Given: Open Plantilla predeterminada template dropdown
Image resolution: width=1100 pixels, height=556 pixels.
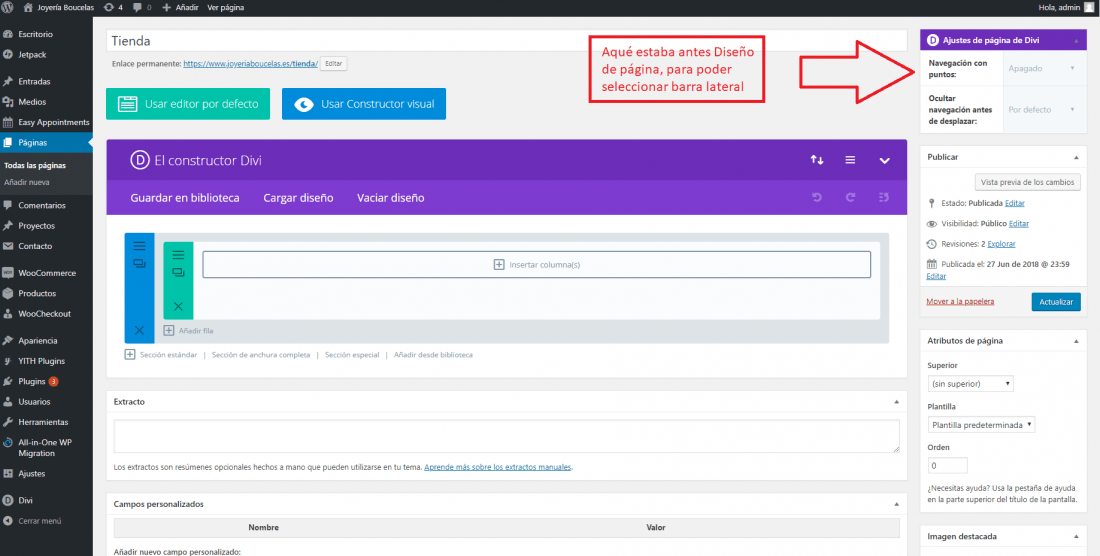Looking at the screenshot, I should 981,425.
